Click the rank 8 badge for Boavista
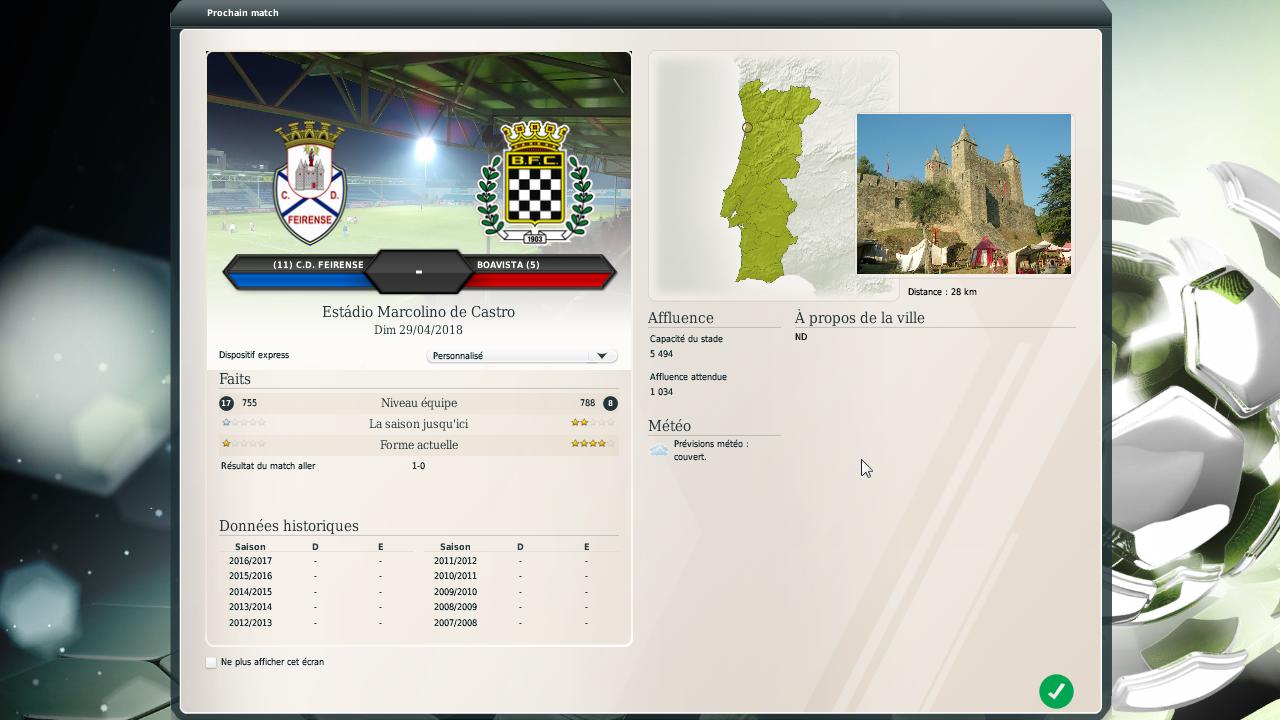Image resolution: width=1280 pixels, height=720 pixels. [610, 403]
